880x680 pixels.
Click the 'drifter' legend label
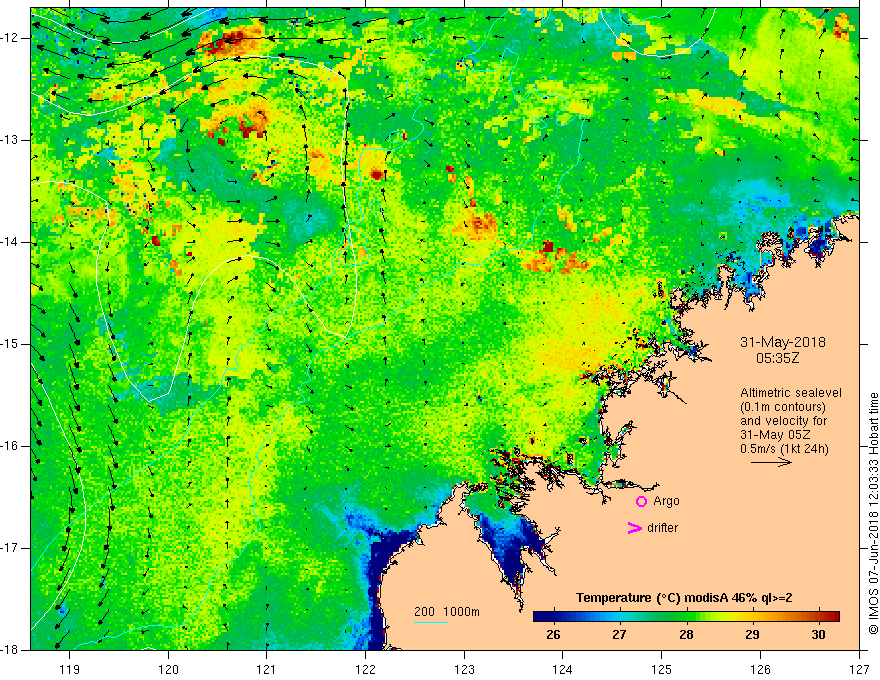click(x=662, y=528)
